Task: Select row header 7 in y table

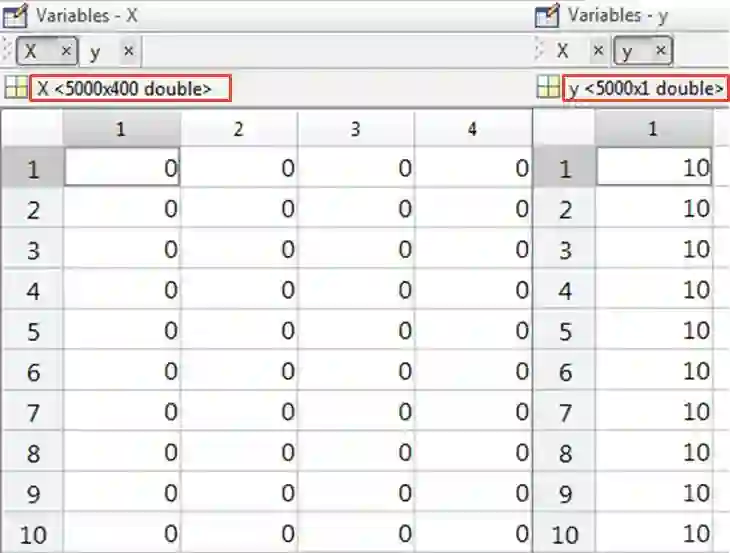Action: coord(565,412)
